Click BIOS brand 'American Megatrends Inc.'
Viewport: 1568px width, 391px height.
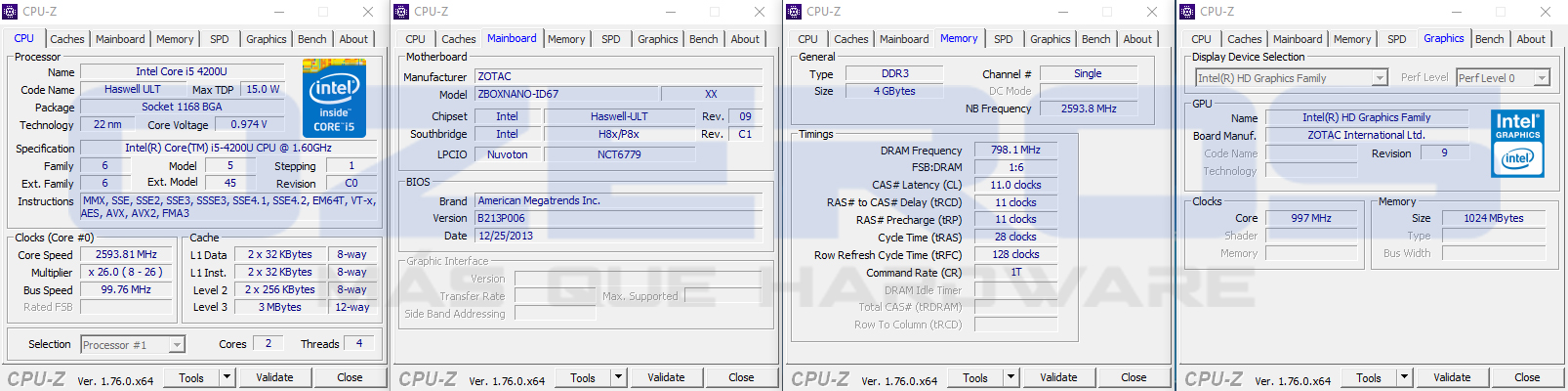tap(618, 200)
